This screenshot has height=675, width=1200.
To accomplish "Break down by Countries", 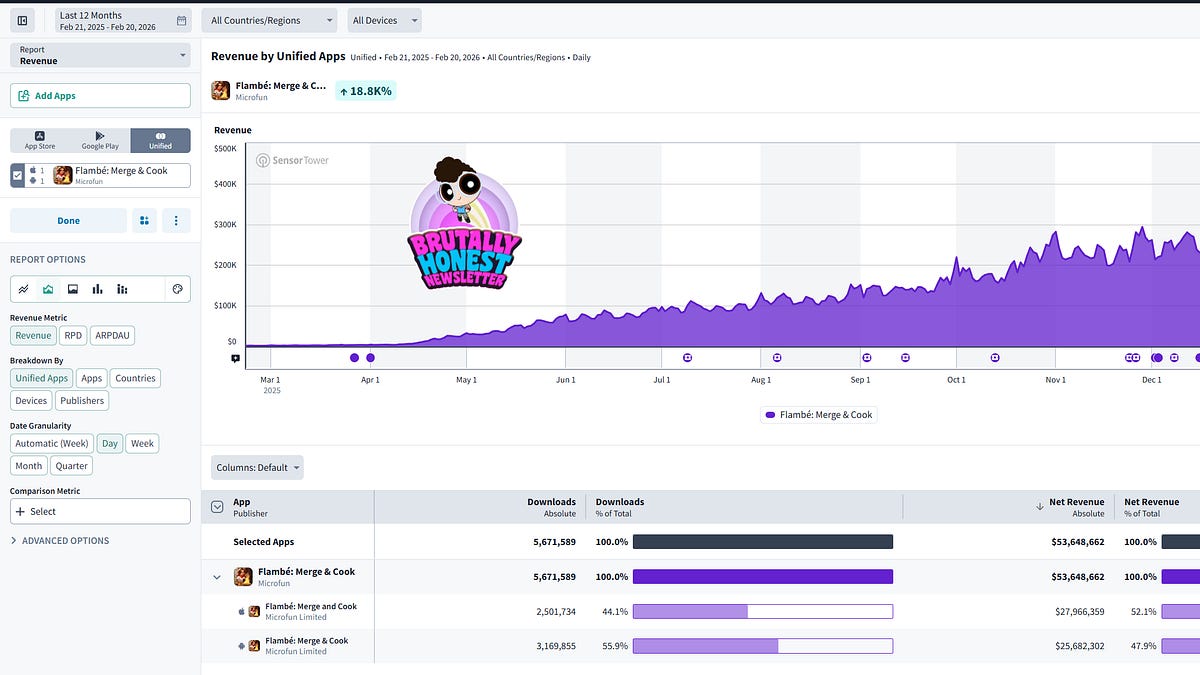I will (x=135, y=378).
